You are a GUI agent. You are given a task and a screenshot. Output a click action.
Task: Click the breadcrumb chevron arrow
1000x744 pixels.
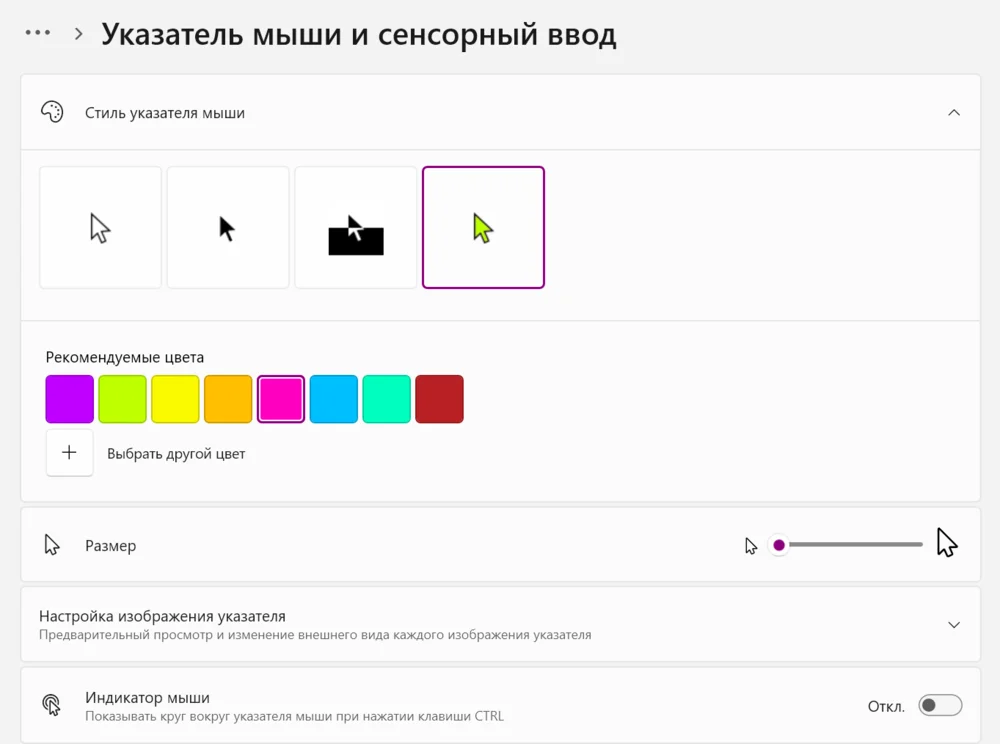click(x=78, y=34)
